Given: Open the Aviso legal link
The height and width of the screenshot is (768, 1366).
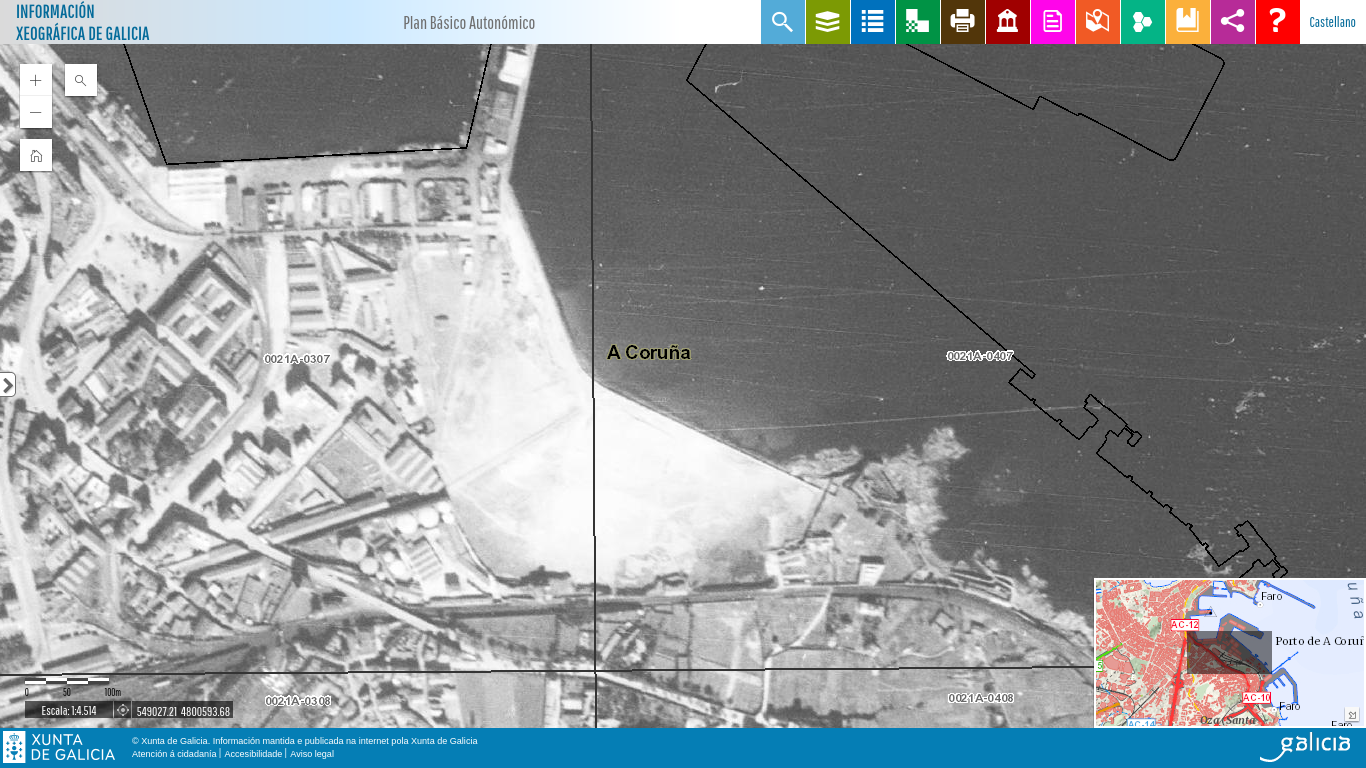Looking at the screenshot, I should tap(312, 754).
